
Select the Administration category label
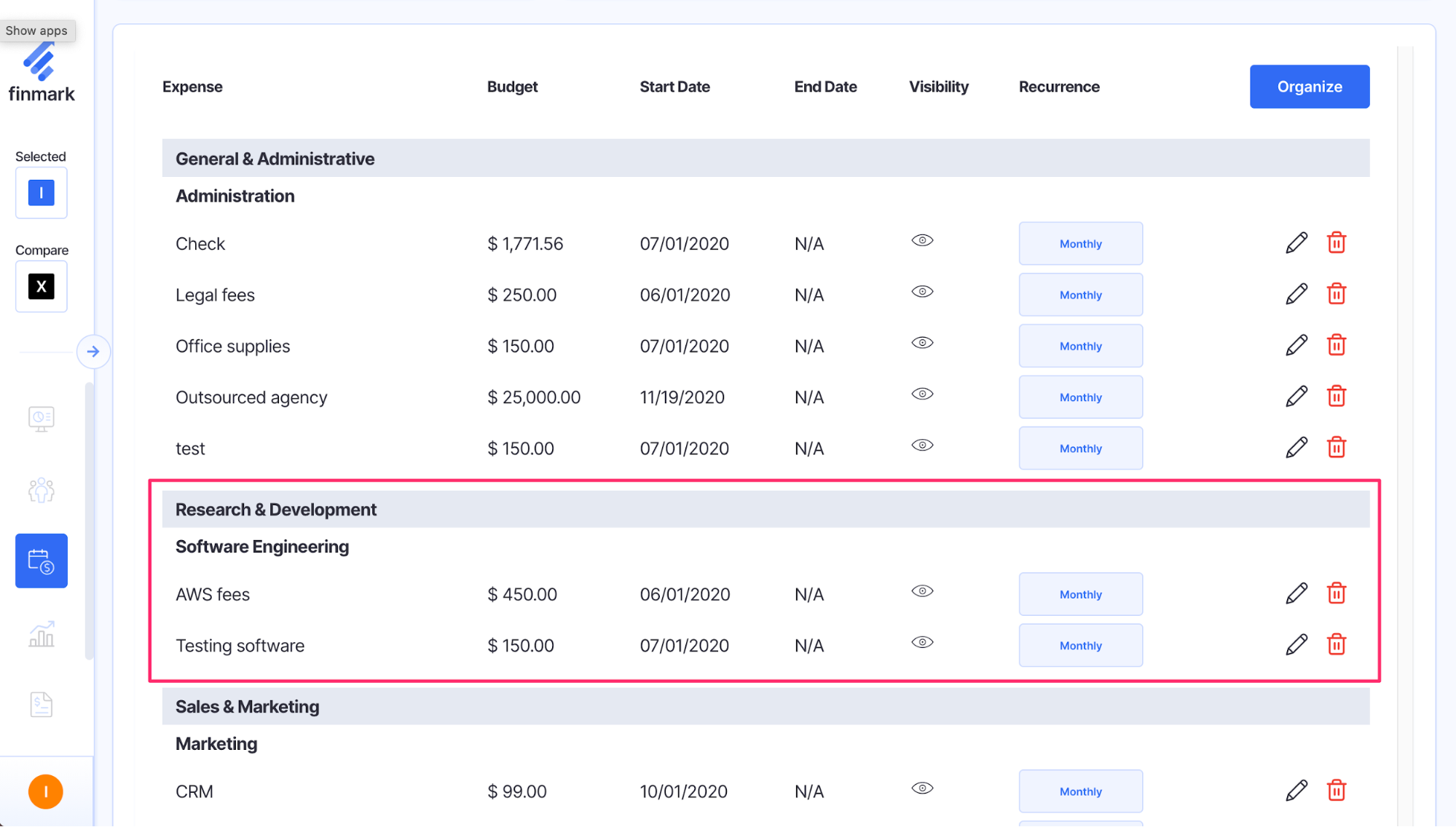tap(235, 196)
